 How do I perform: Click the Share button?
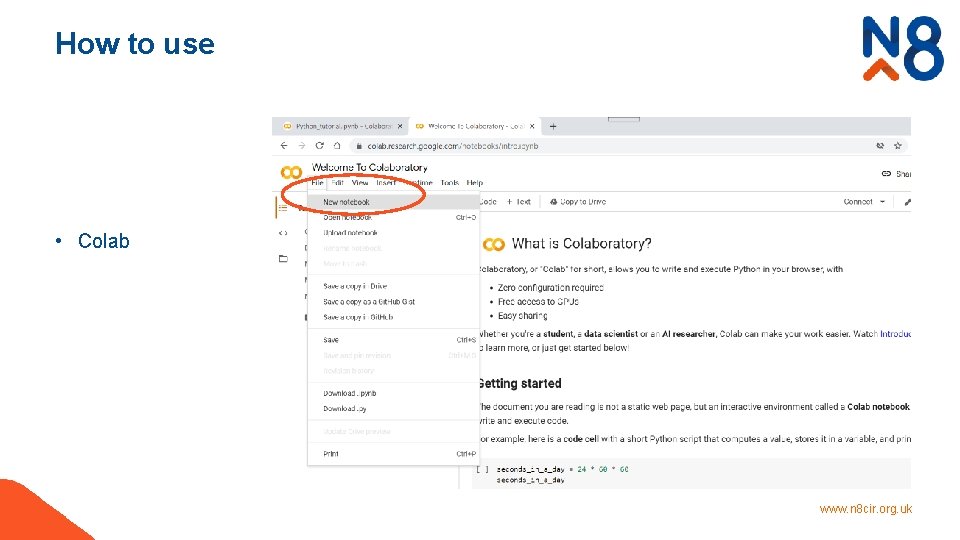click(896, 174)
